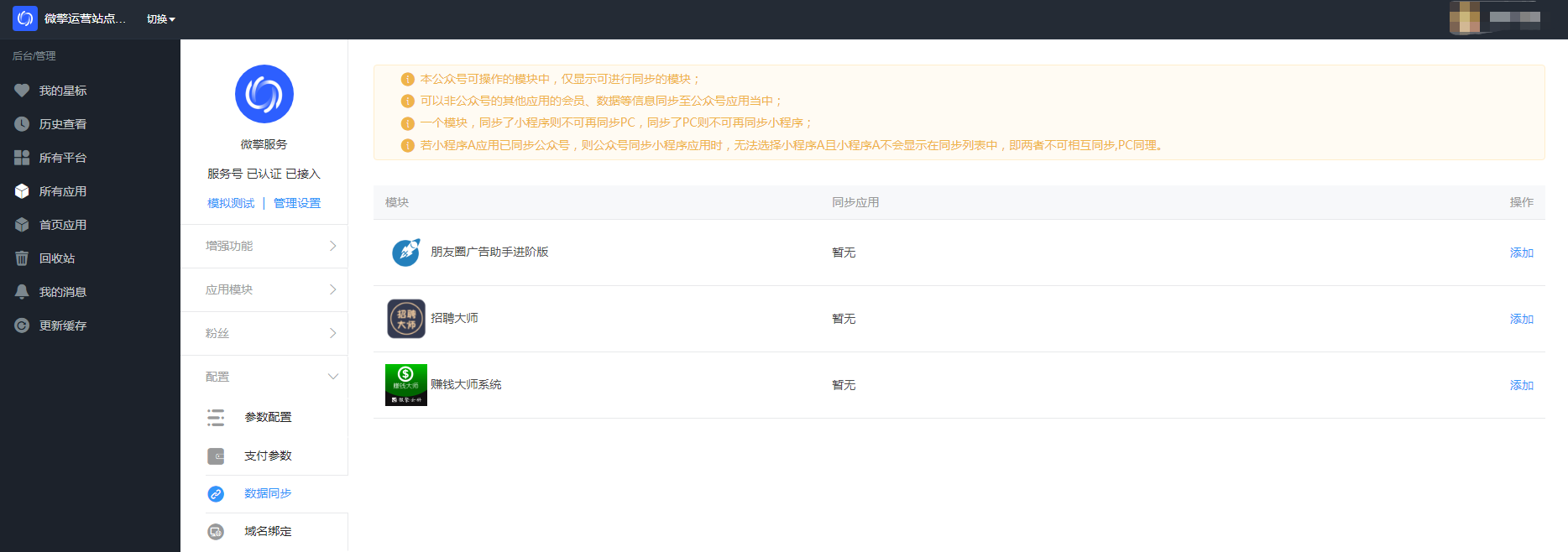This screenshot has height=552, width=1568.
Task: Click the cube icon beside 首页应用
Action: click(22, 225)
